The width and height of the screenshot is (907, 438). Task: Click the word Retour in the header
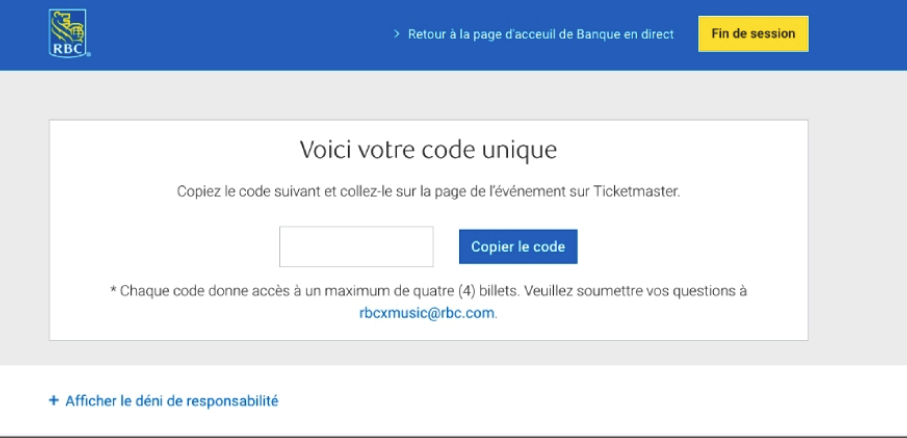(426, 34)
